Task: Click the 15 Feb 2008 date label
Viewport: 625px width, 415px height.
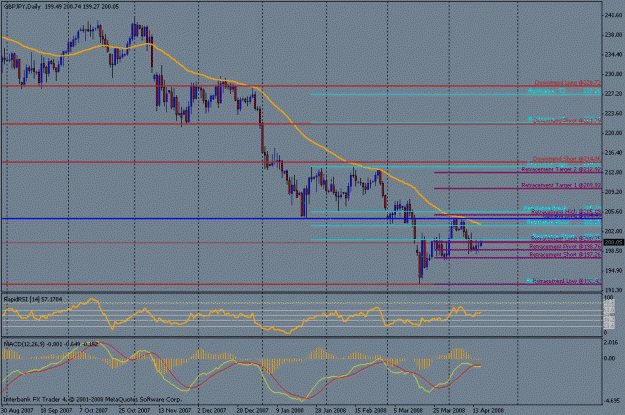Action: tap(370, 410)
